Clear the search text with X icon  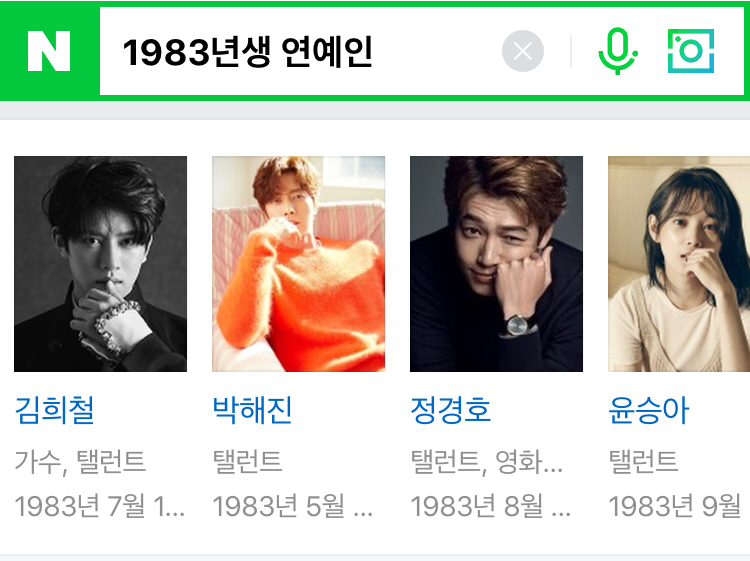click(x=522, y=51)
